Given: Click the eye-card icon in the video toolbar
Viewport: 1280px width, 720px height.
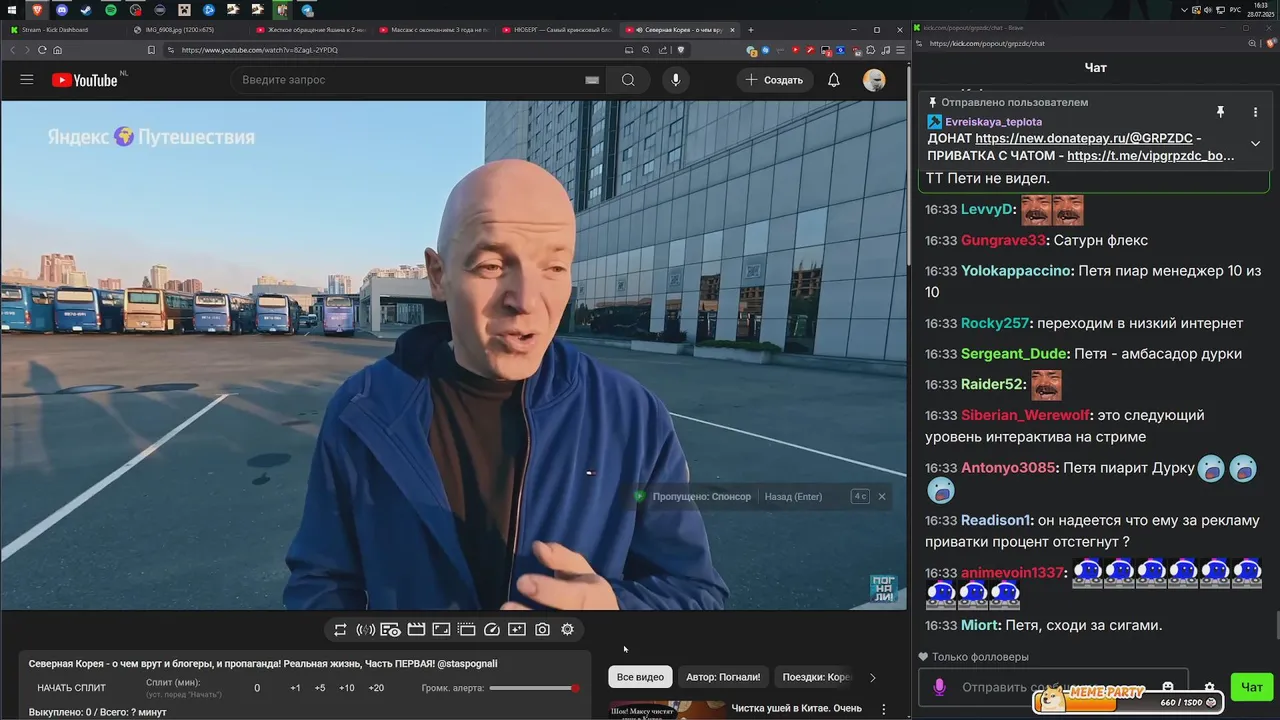Looking at the screenshot, I should coord(391,629).
